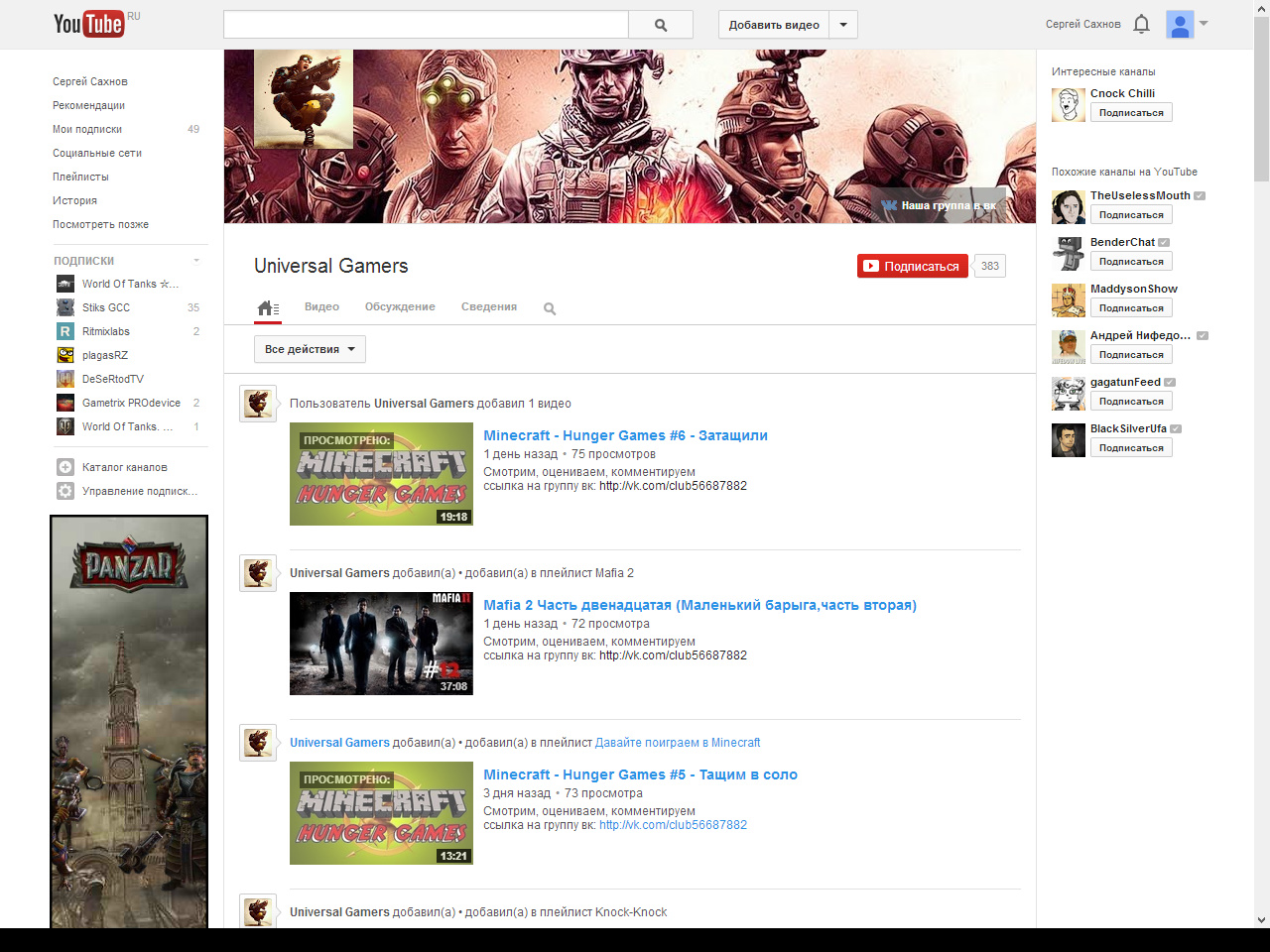Open Мои подписки in the sidebar
Screen dimensions: 1270x952
(x=87, y=129)
